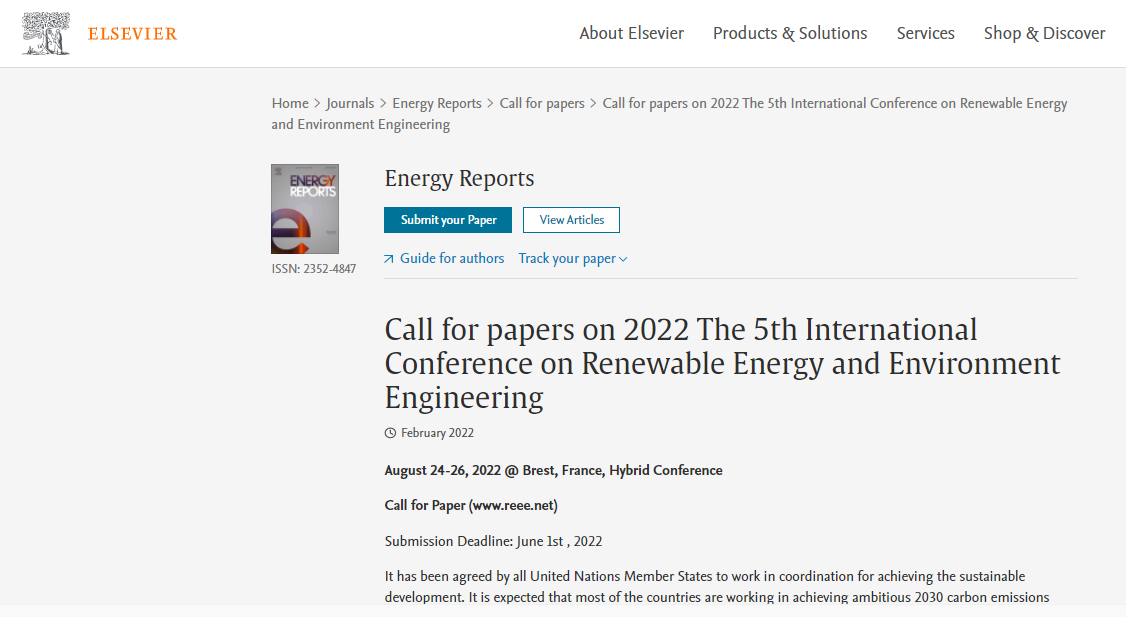Open the Energy Reports breadcrumb link
Screen dimensions: 1126x617
point(437,103)
